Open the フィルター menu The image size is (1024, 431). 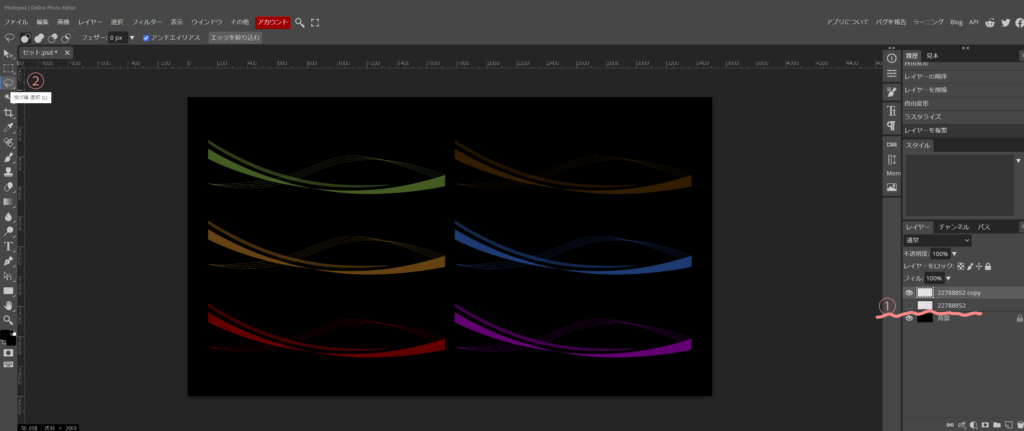(147, 22)
